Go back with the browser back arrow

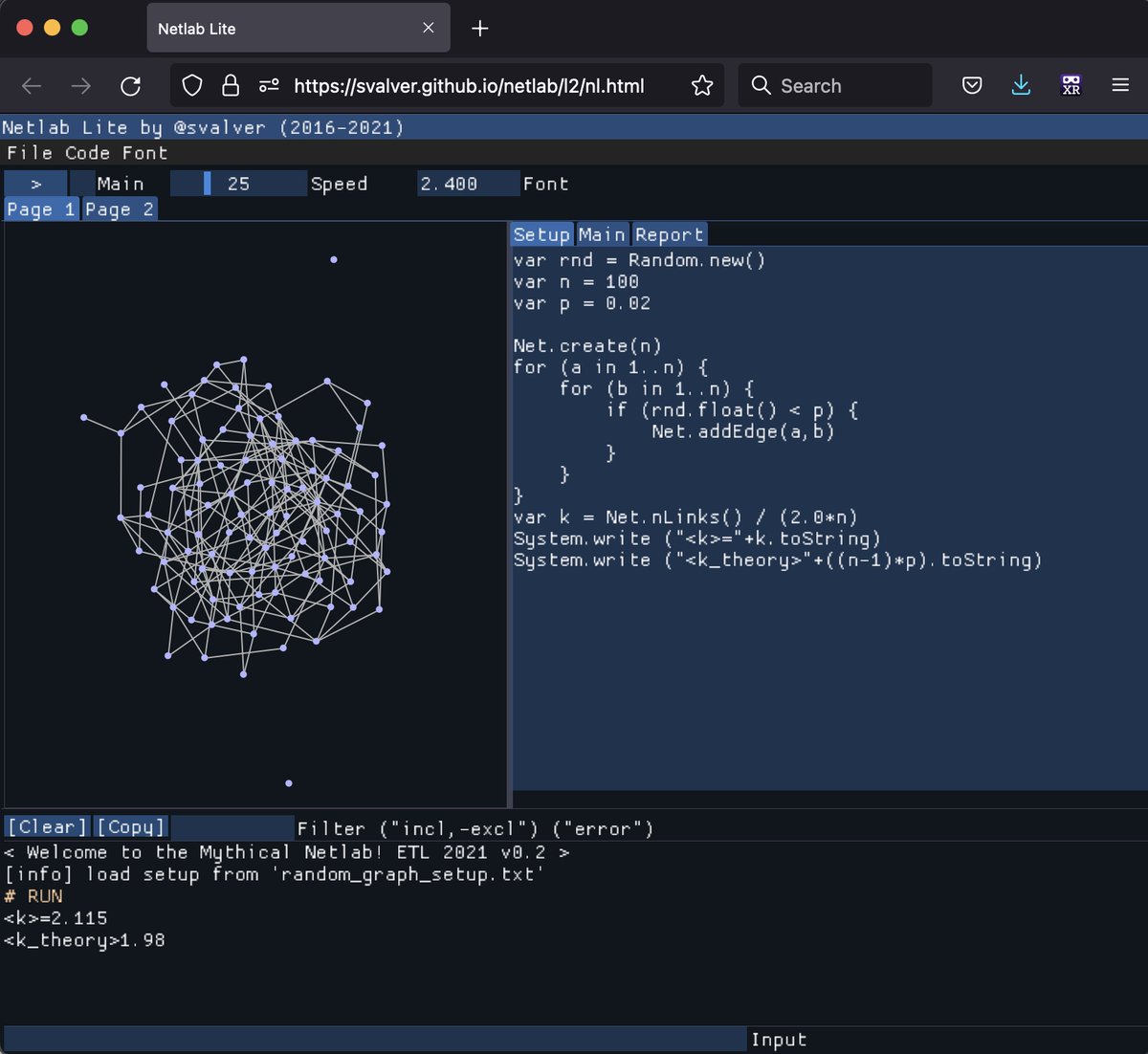[x=32, y=86]
